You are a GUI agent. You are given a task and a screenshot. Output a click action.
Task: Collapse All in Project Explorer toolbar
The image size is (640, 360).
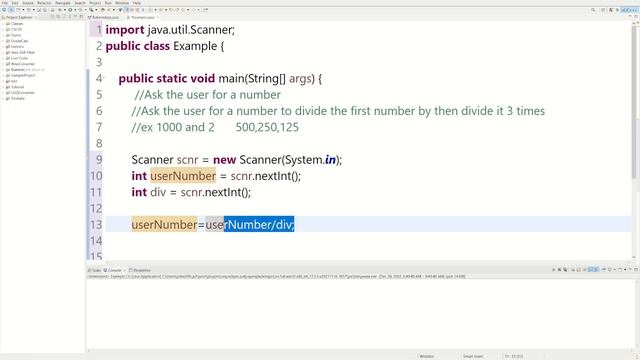pos(52,17)
